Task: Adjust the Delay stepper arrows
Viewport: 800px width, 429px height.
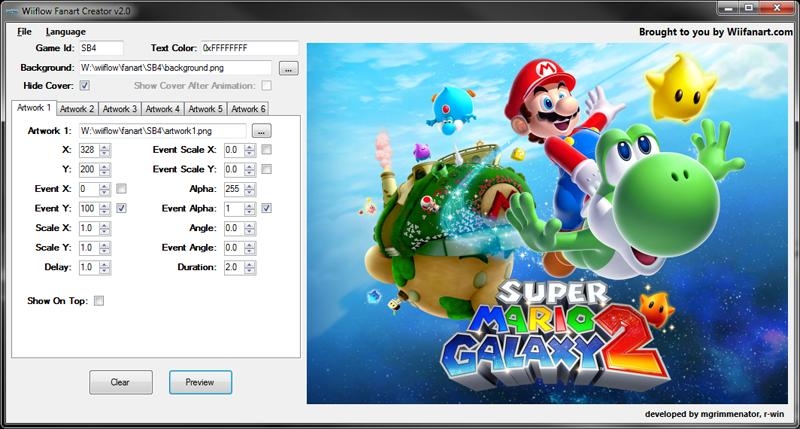Action: pos(105,267)
